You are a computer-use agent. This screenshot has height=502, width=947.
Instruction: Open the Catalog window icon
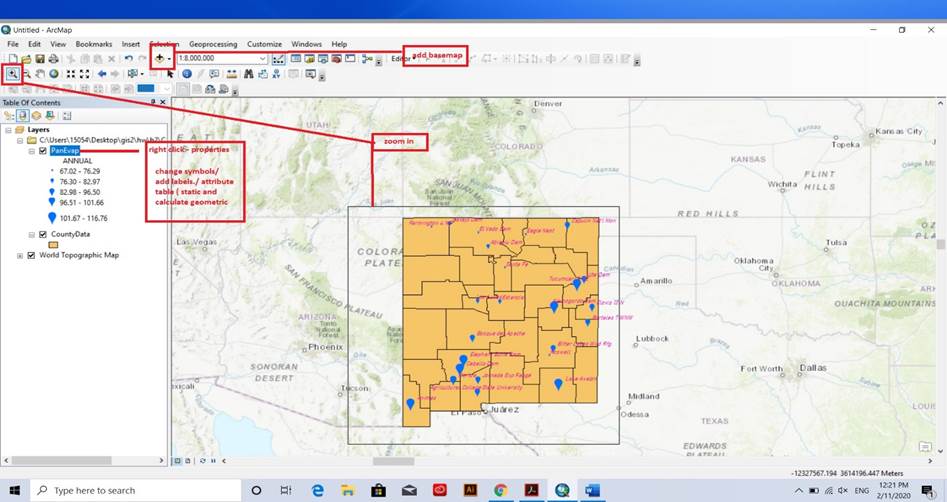tap(309, 59)
